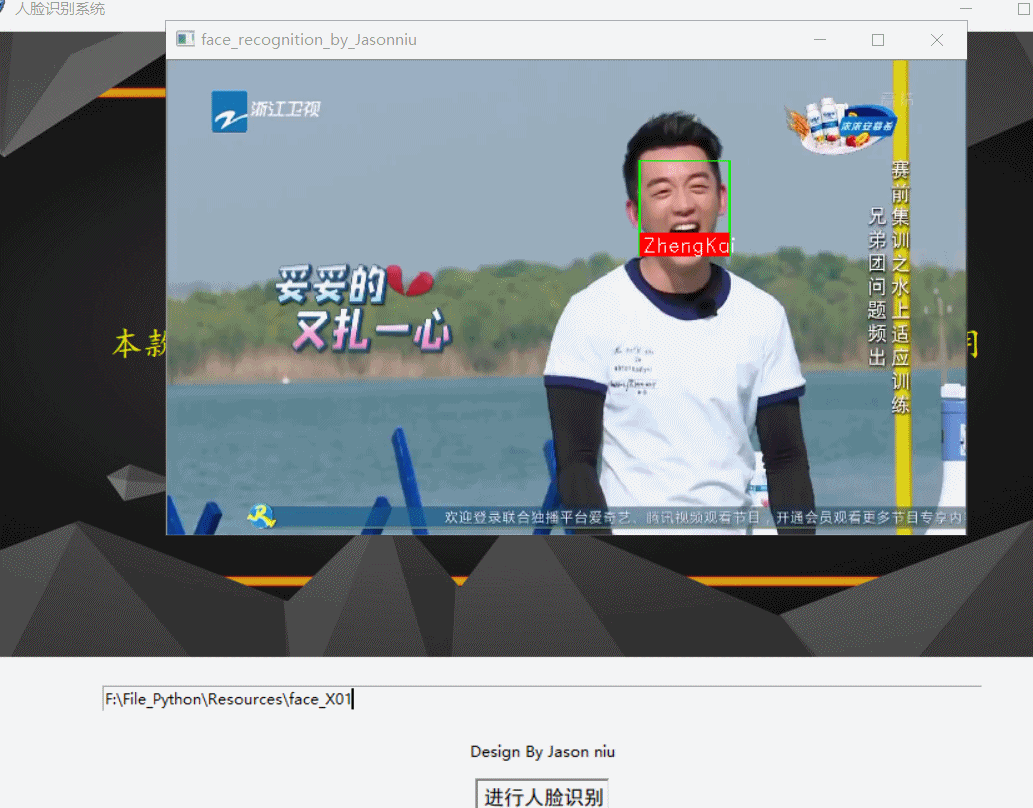Minimize the 人脸识别系统 main window
This screenshot has height=808, width=1033.
point(966,9)
